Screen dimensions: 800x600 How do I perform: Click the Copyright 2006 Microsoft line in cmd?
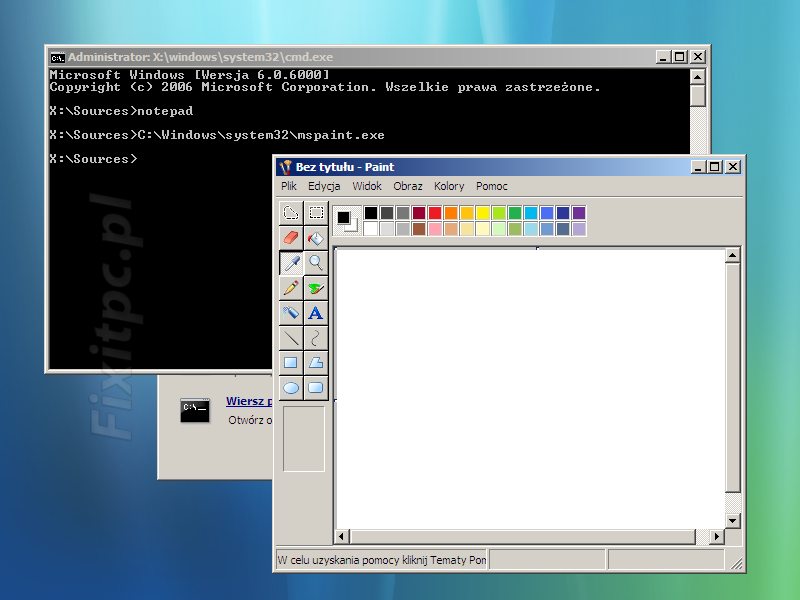[x=324, y=87]
